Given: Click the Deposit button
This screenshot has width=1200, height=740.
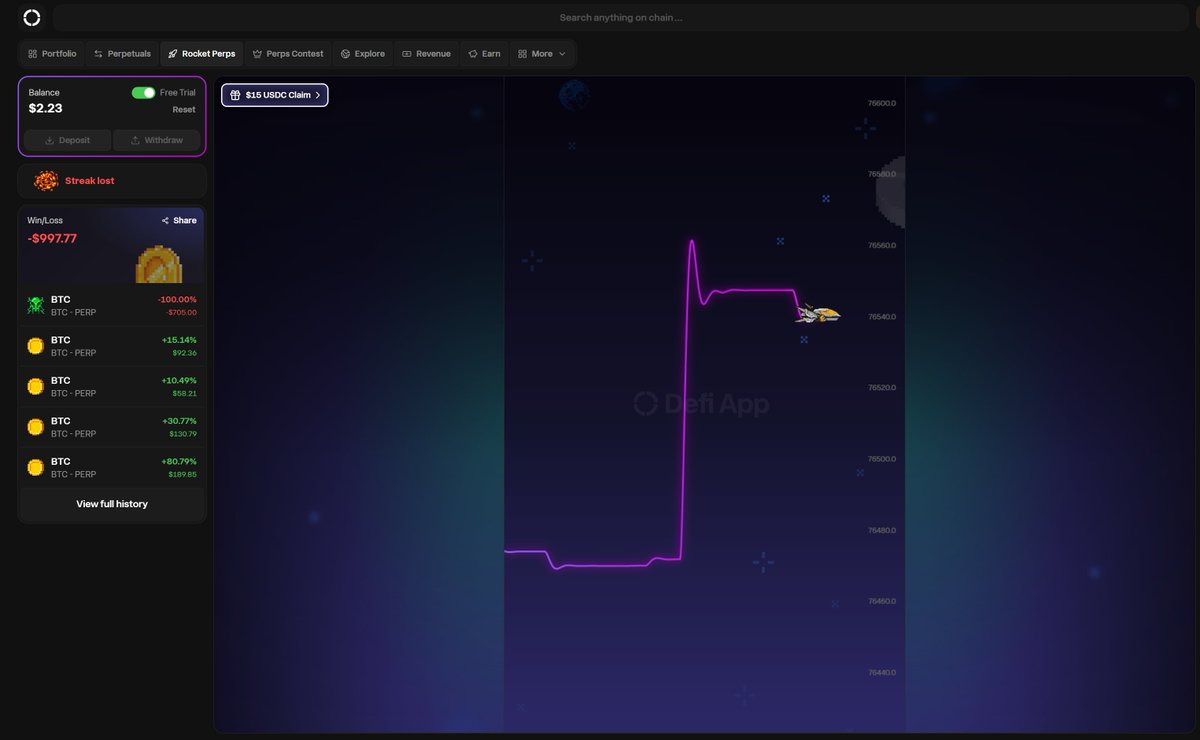Looking at the screenshot, I should [67, 140].
